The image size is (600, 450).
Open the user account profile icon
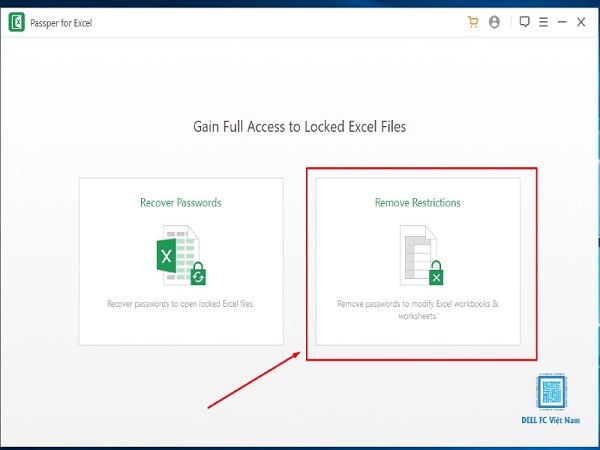494,22
